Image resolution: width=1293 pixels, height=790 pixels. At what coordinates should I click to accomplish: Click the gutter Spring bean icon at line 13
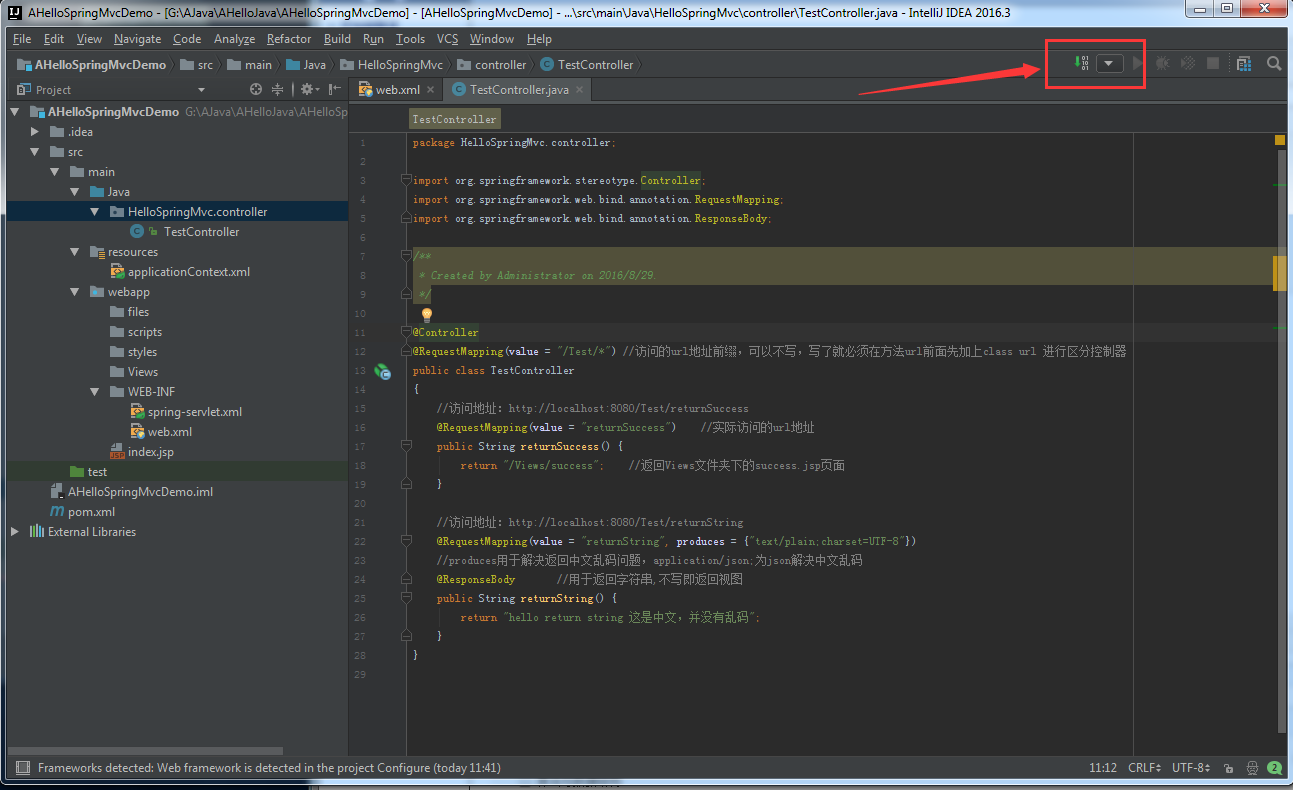click(382, 371)
